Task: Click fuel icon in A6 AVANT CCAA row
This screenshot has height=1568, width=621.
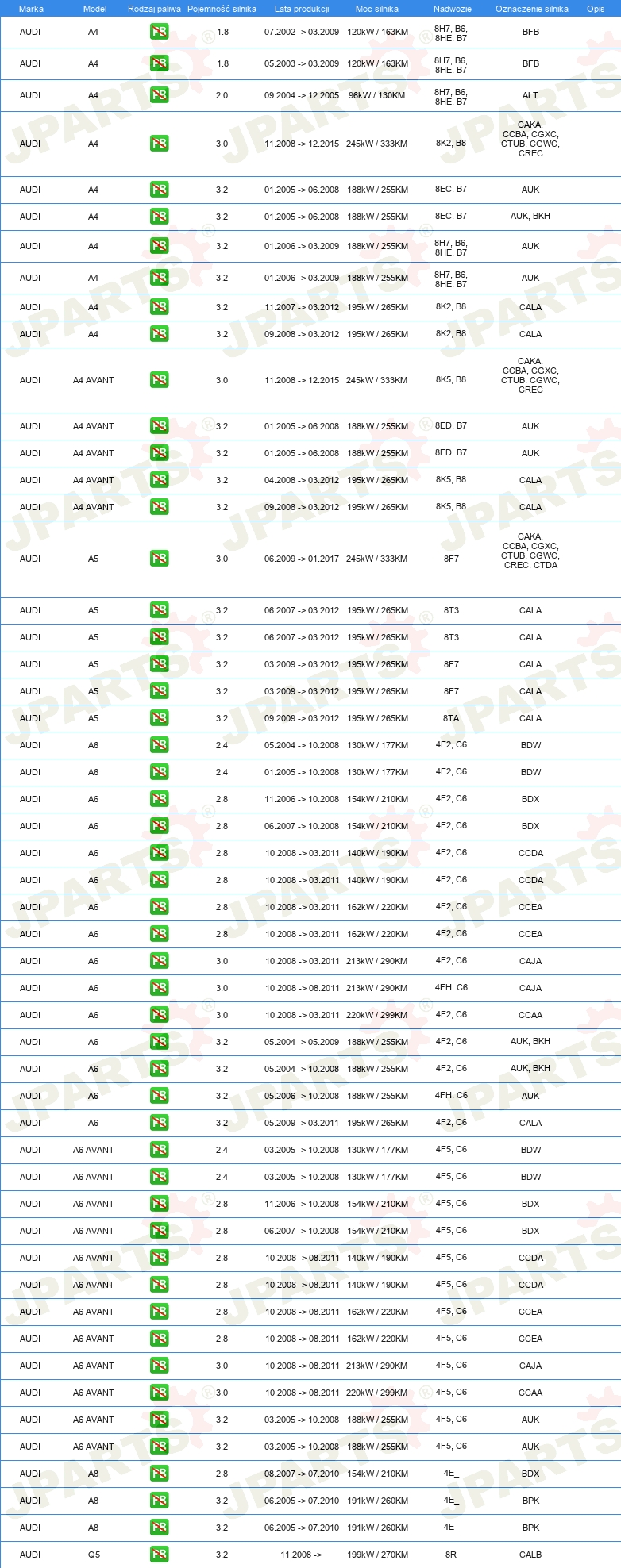Action: click(159, 1393)
